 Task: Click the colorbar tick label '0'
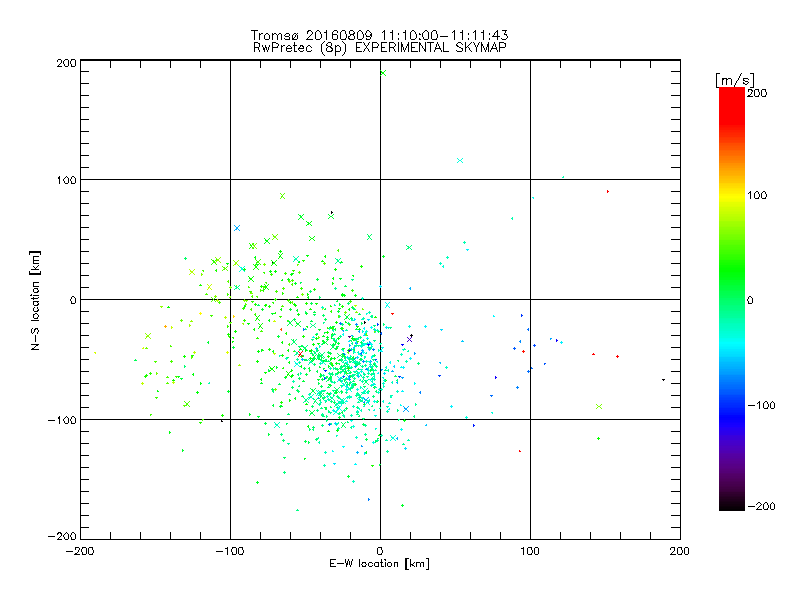coord(750,300)
